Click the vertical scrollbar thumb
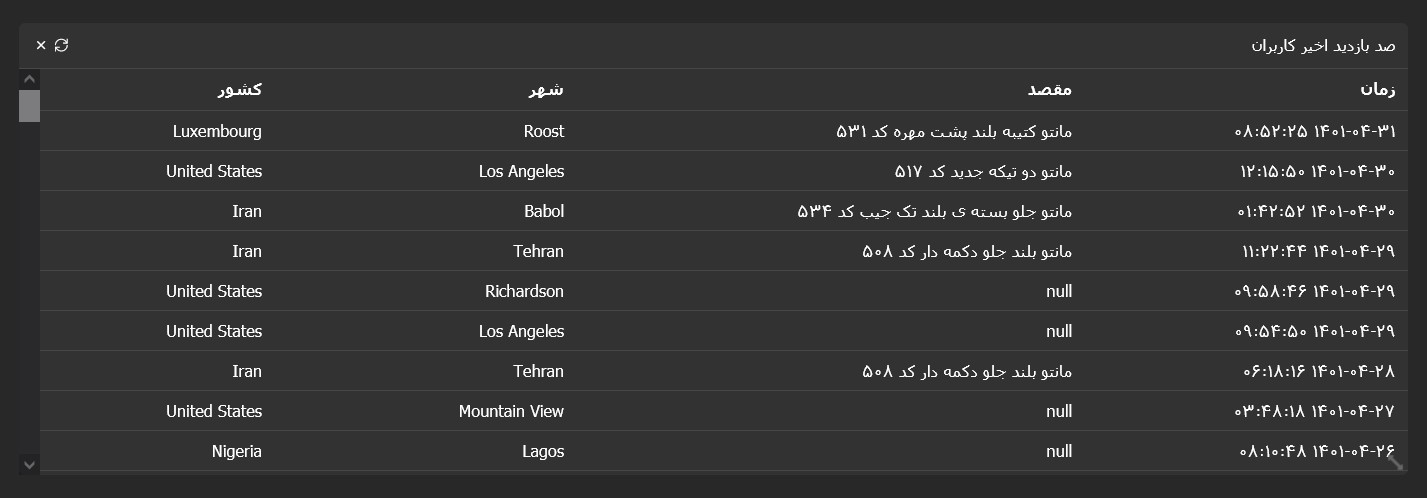The image size is (1427, 498). (29, 106)
